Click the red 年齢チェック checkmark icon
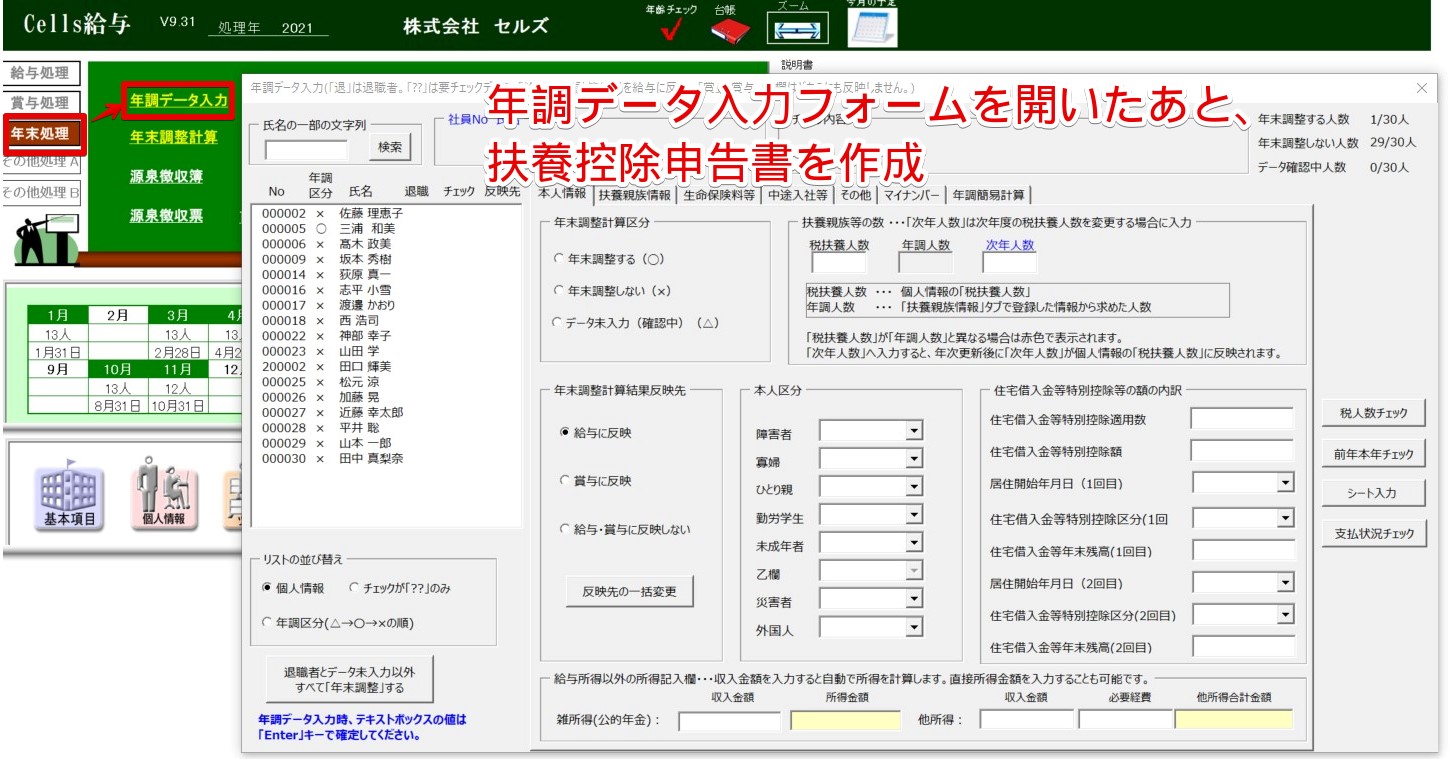1455x759 pixels. tap(672, 31)
